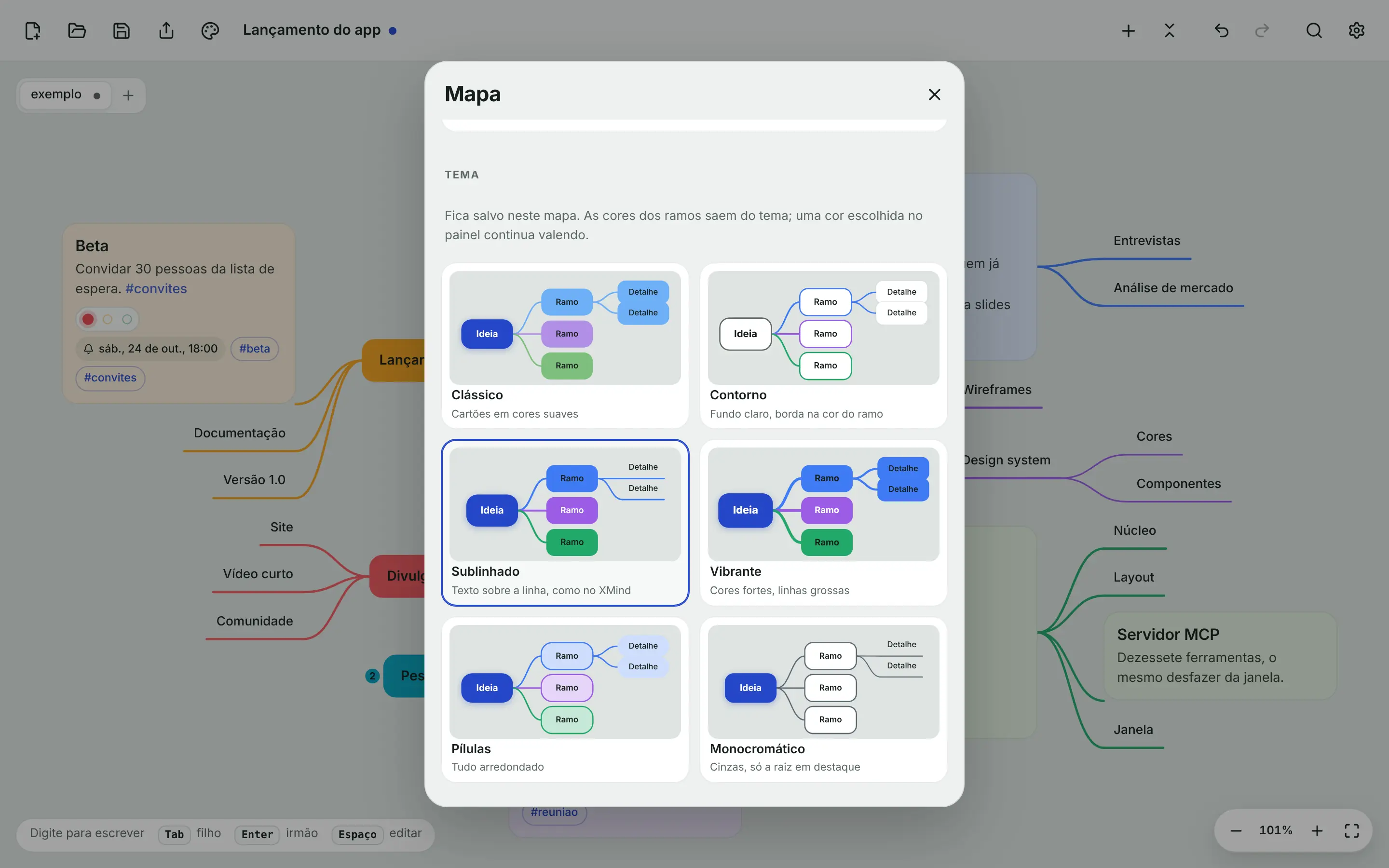Open the reminder sáb., 24 de out., 18:00

tap(150, 349)
